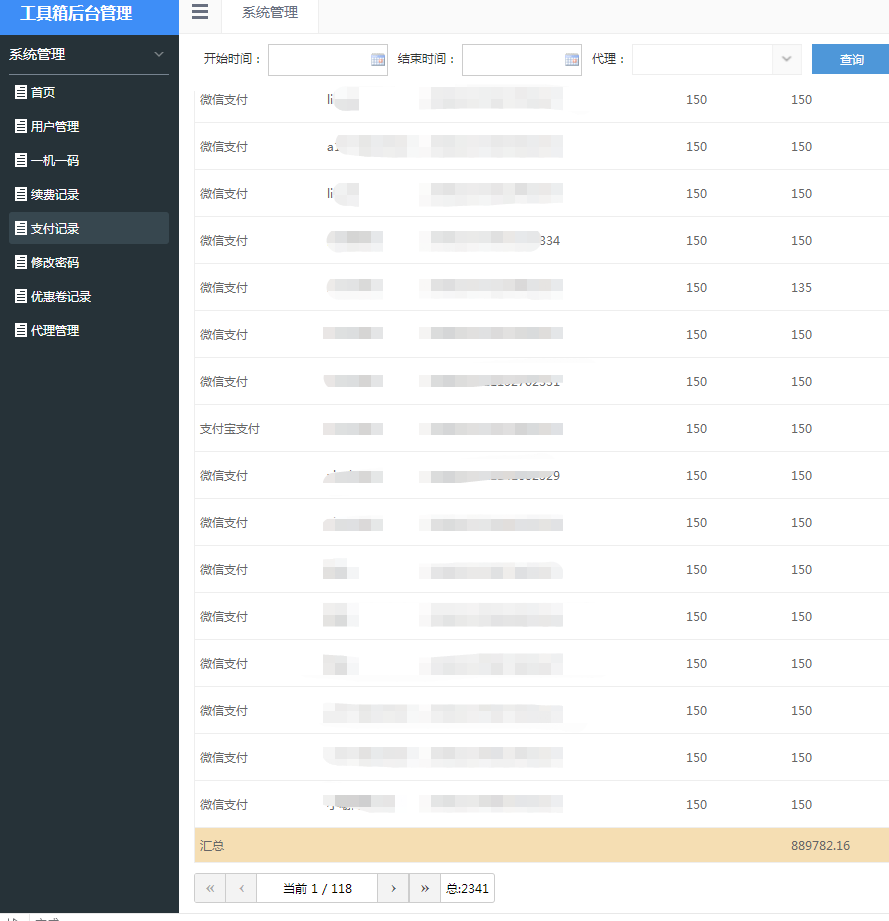Open the 首页 menu item
This screenshot has width=889, height=921.
click(89, 92)
